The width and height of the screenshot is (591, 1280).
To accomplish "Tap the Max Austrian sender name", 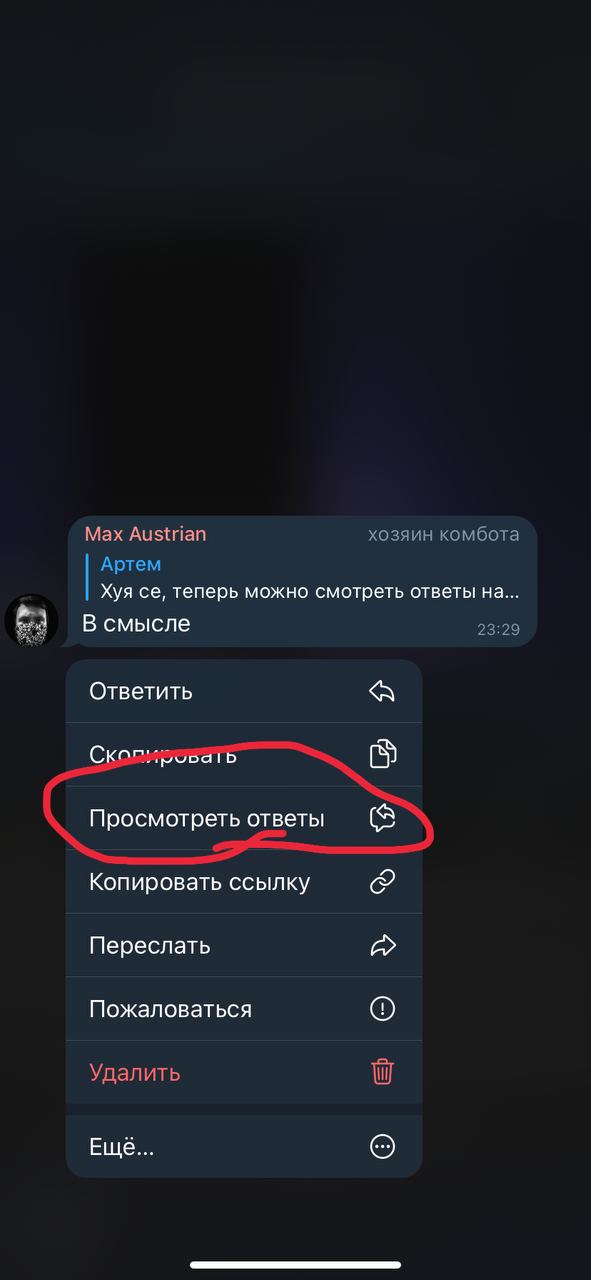I will pos(145,534).
